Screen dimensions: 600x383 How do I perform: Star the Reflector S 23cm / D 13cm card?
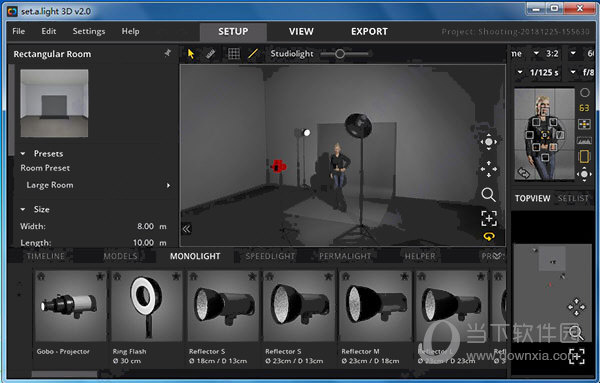point(328,276)
